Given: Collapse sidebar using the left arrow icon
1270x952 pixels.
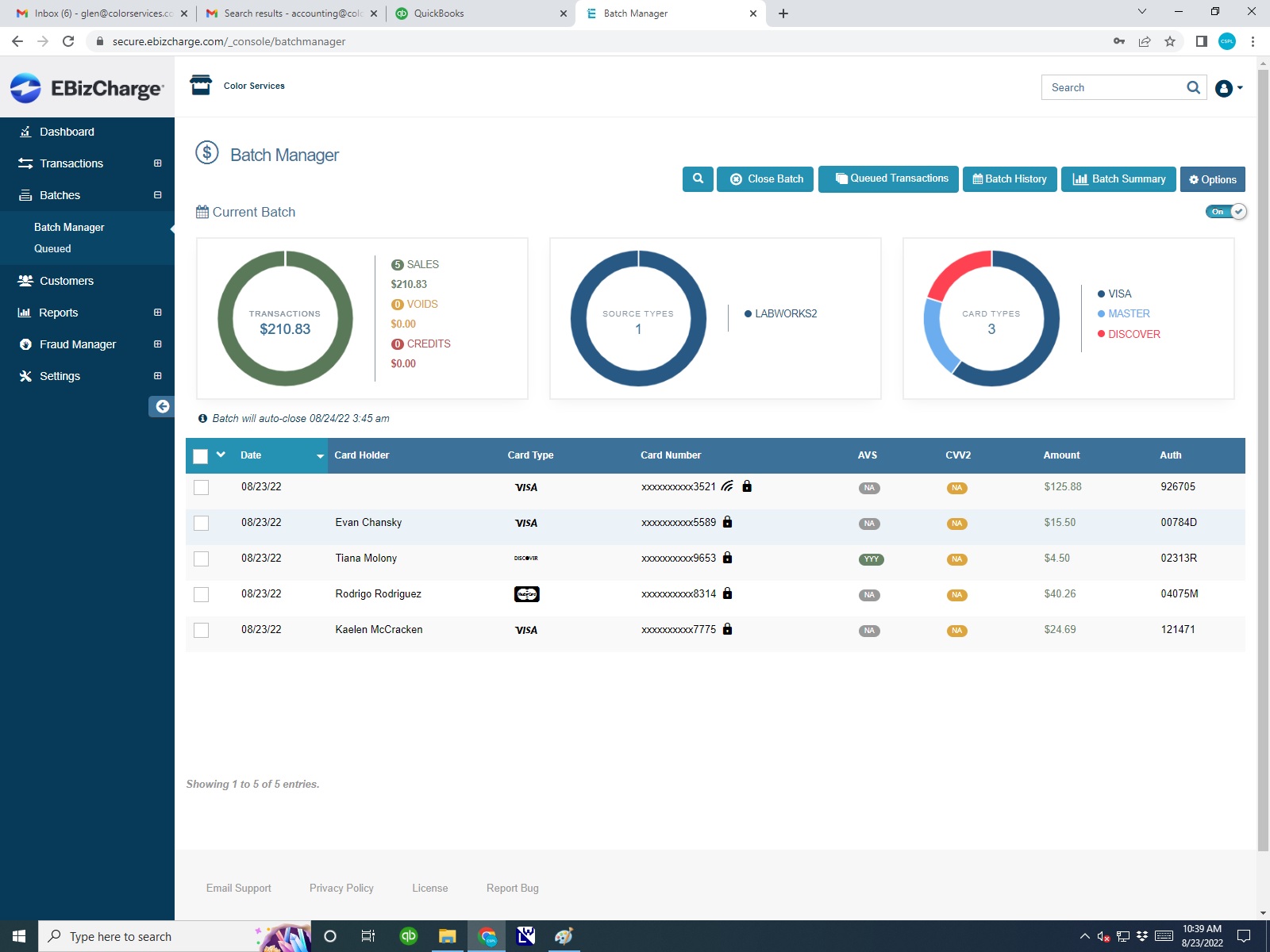Looking at the screenshot, I should 162,406.
